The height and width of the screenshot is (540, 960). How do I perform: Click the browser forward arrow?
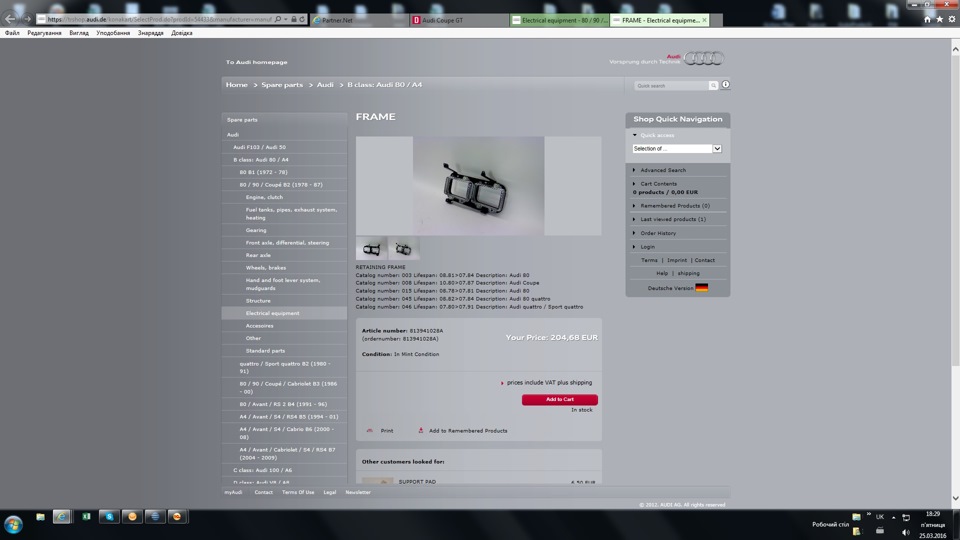(27, 20)
